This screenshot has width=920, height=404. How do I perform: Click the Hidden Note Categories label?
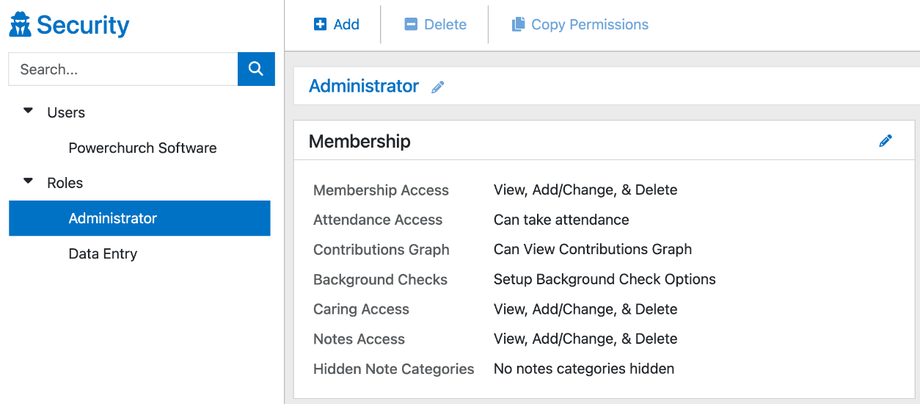tap(394, 369)
